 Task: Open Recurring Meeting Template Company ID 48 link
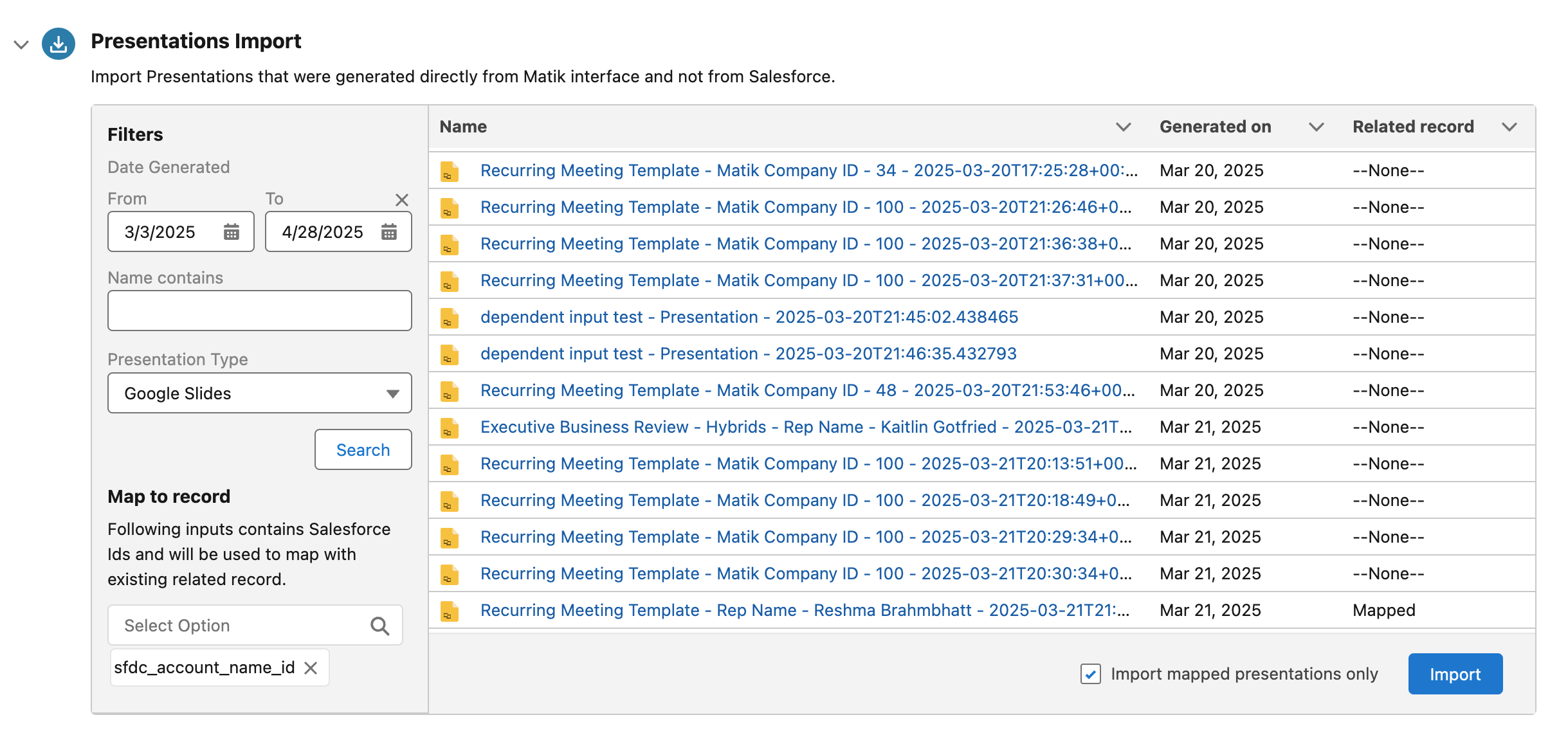[808, 390]
